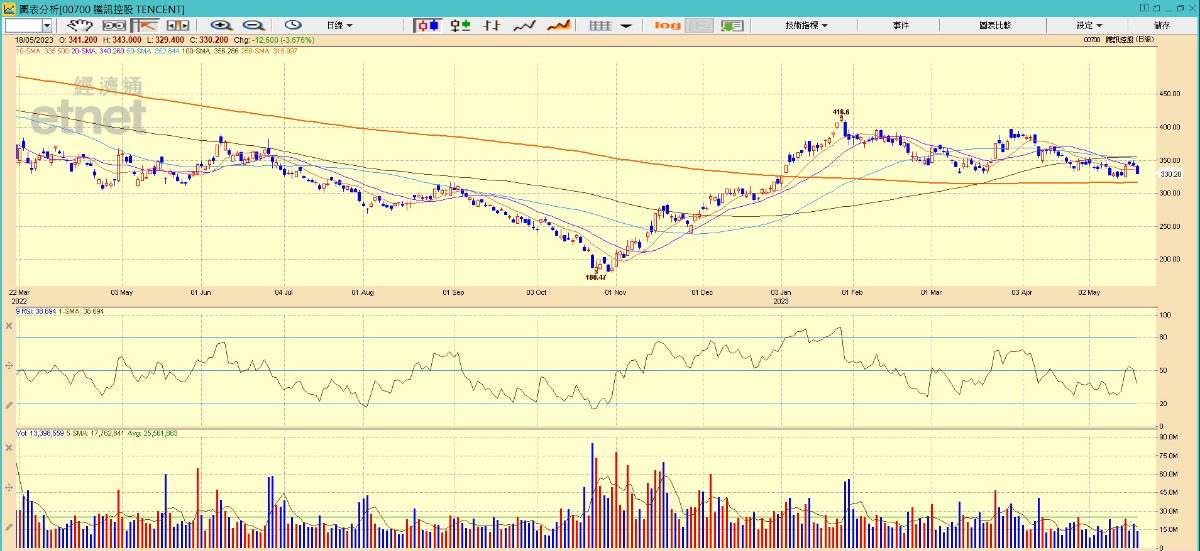The image size is (1200, 551).
Task: Toggle the log scale
Action: [668, 25]
